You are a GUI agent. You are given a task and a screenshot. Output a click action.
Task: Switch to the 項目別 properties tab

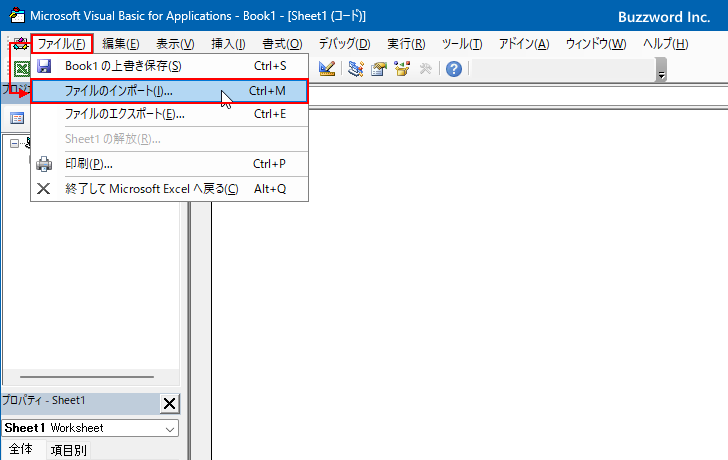68,450
